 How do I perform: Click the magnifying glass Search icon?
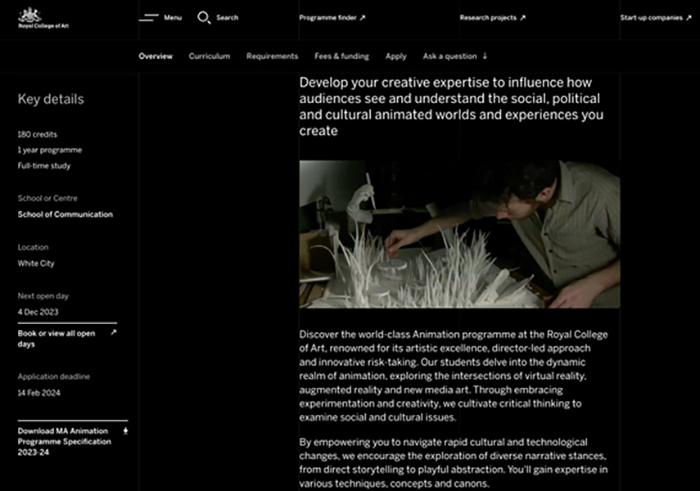point(204,18)
